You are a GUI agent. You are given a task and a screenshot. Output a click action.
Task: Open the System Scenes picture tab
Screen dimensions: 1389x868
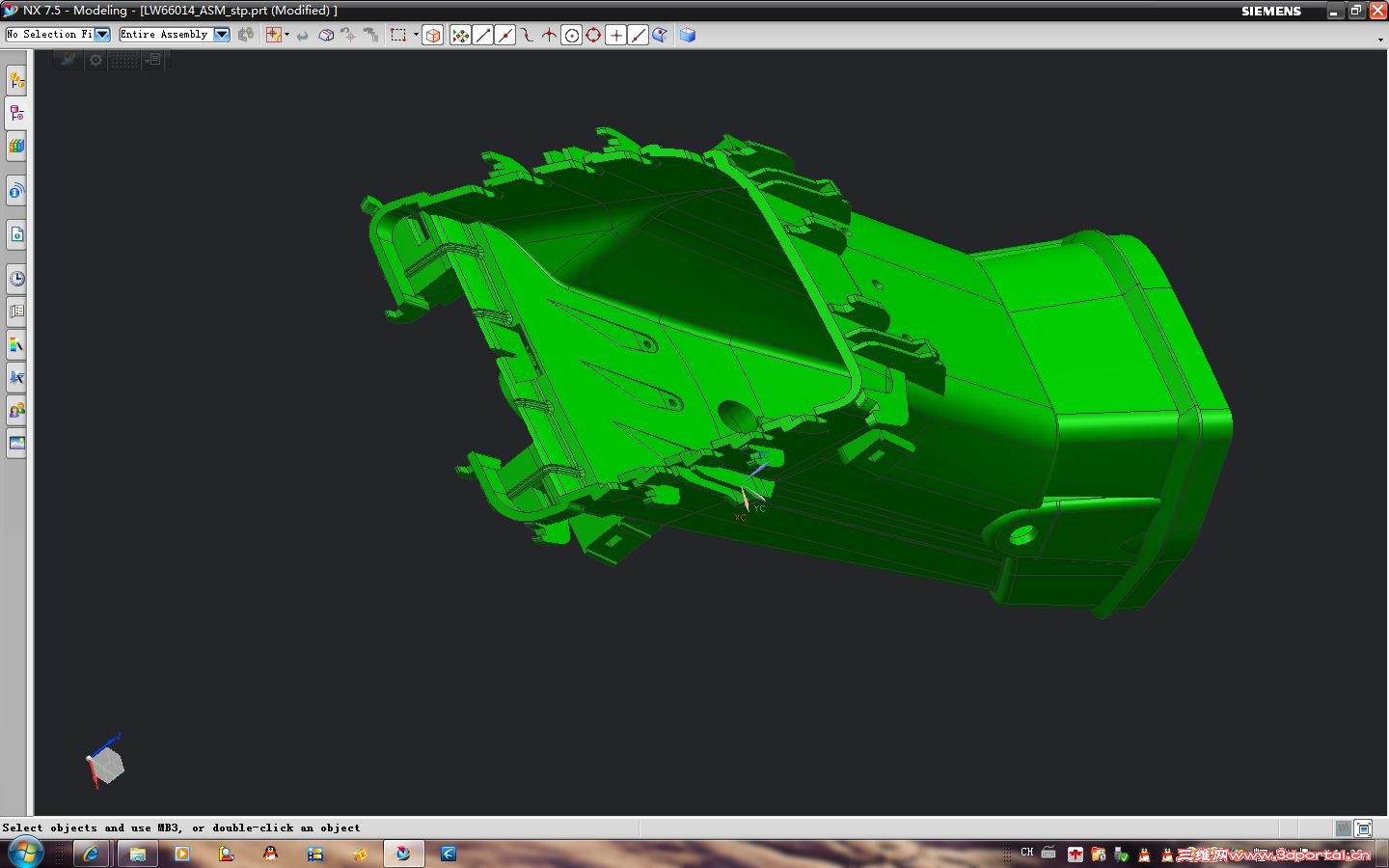16,444
